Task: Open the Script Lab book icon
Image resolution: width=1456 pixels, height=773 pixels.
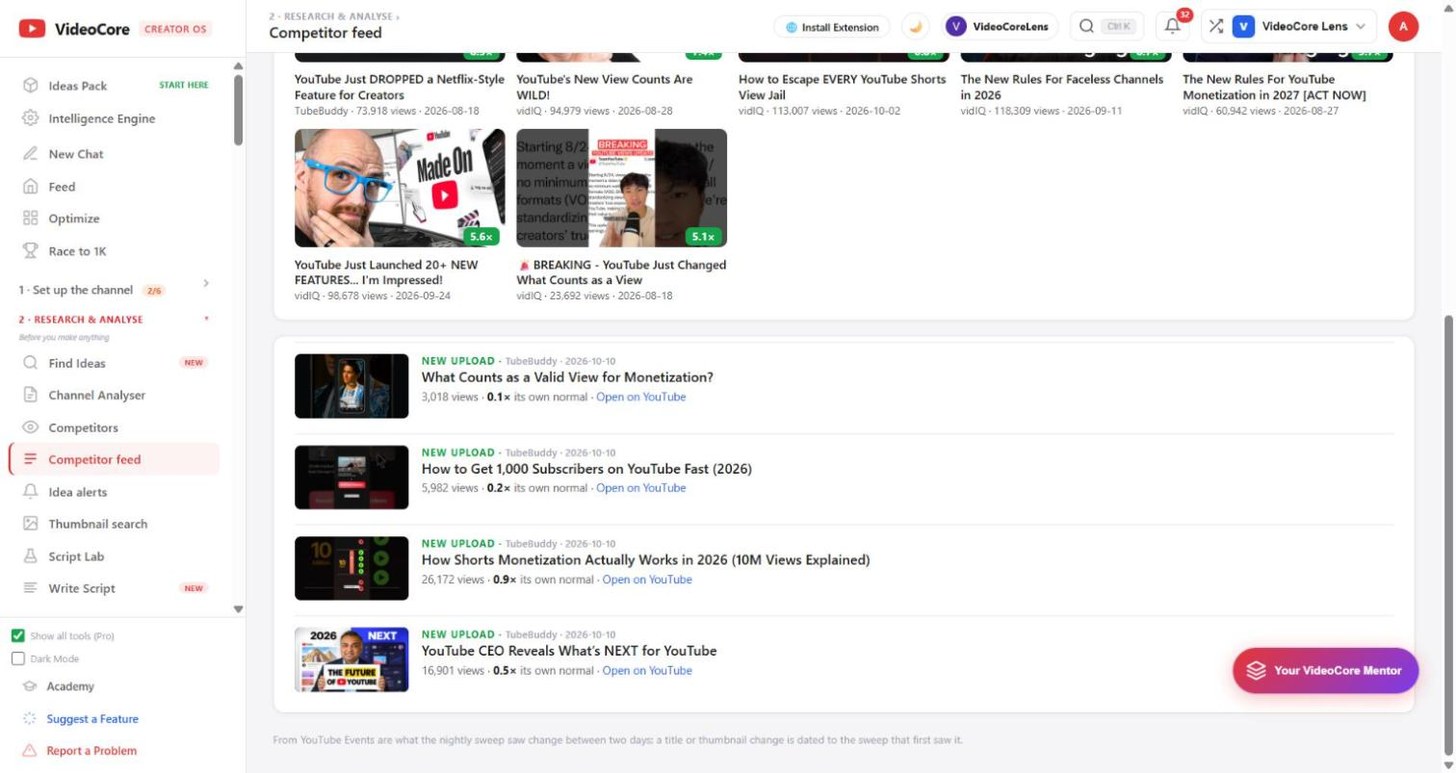Action: pos(30,556)
